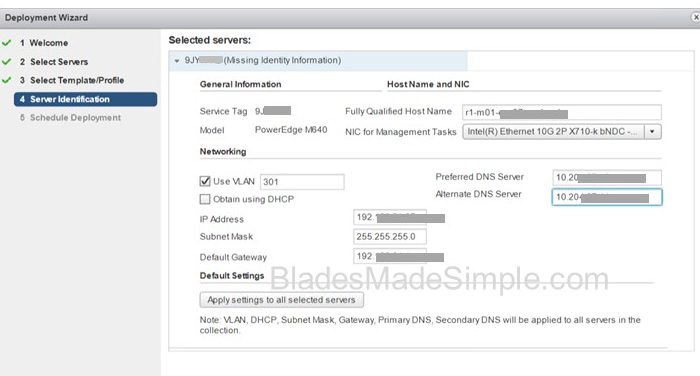
Task: Click the VLAN ID field showing 301
Action: [x=302, y=182]
